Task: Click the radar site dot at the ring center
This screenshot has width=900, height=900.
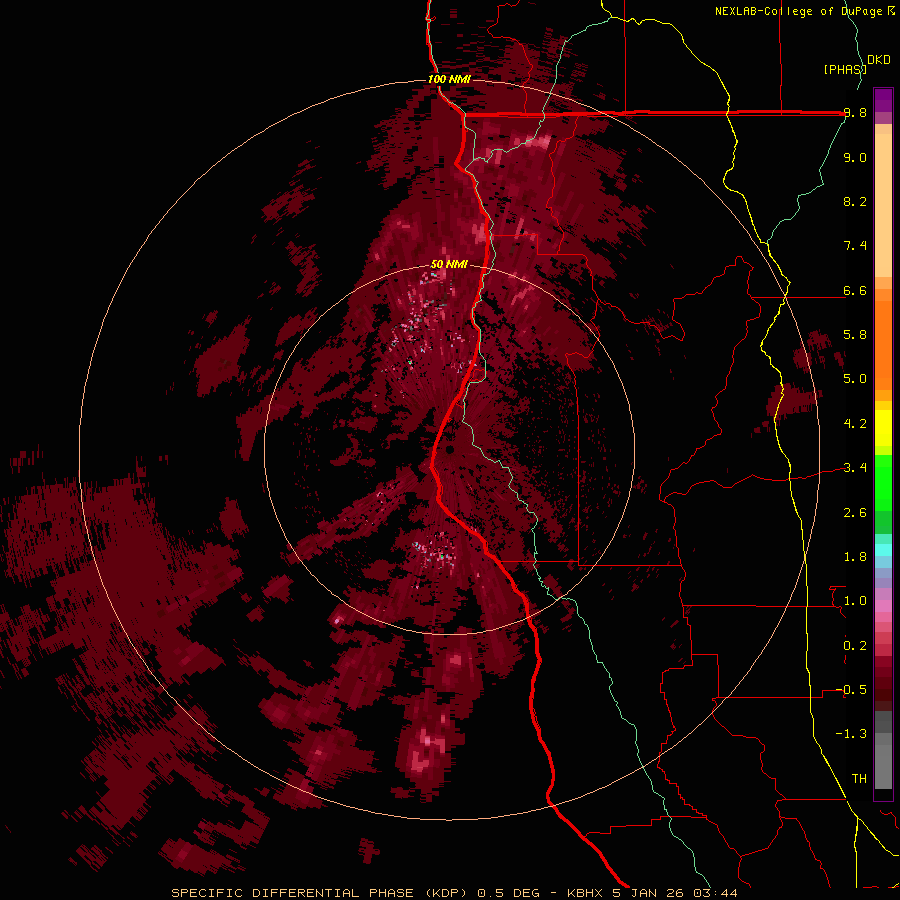Action: click(449, 450)
